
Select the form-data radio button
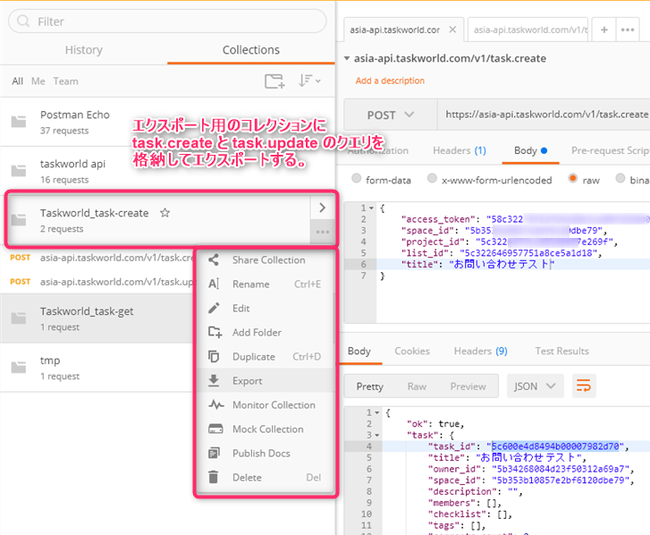click(356, 178)
